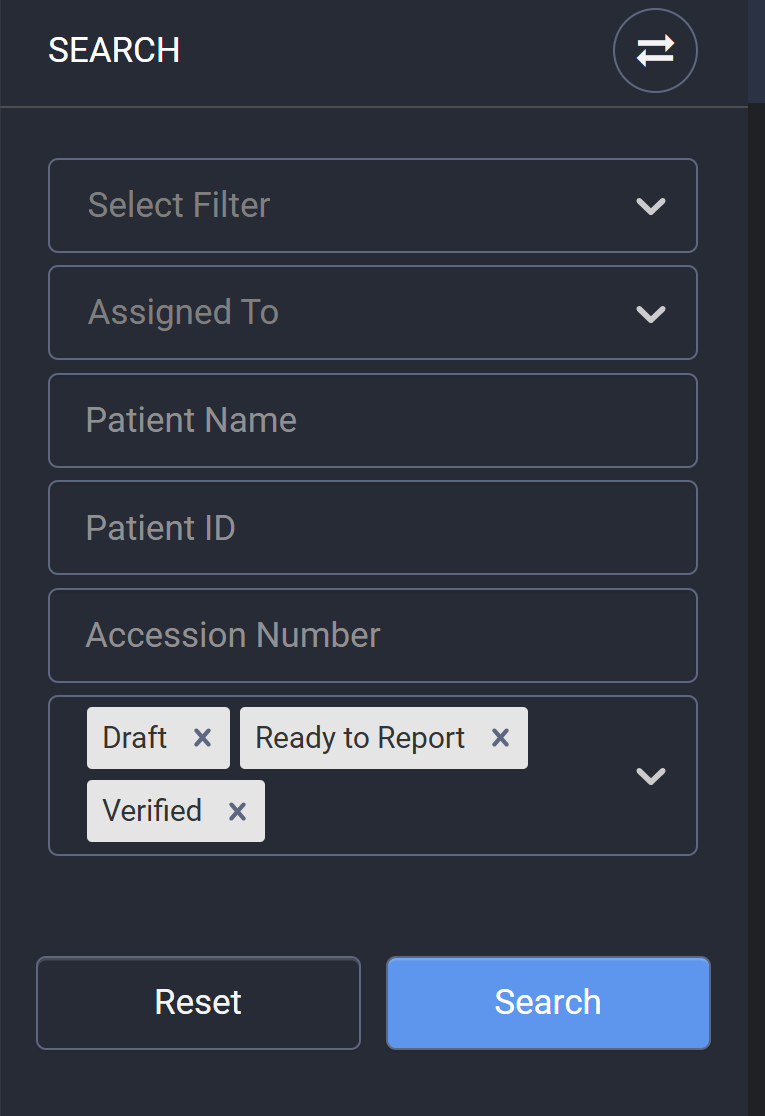The height and width of the screenshot is (1116, 765).
Task: Focus the Accession Number field
Action: pyautogui.click(x=372, y=636)
